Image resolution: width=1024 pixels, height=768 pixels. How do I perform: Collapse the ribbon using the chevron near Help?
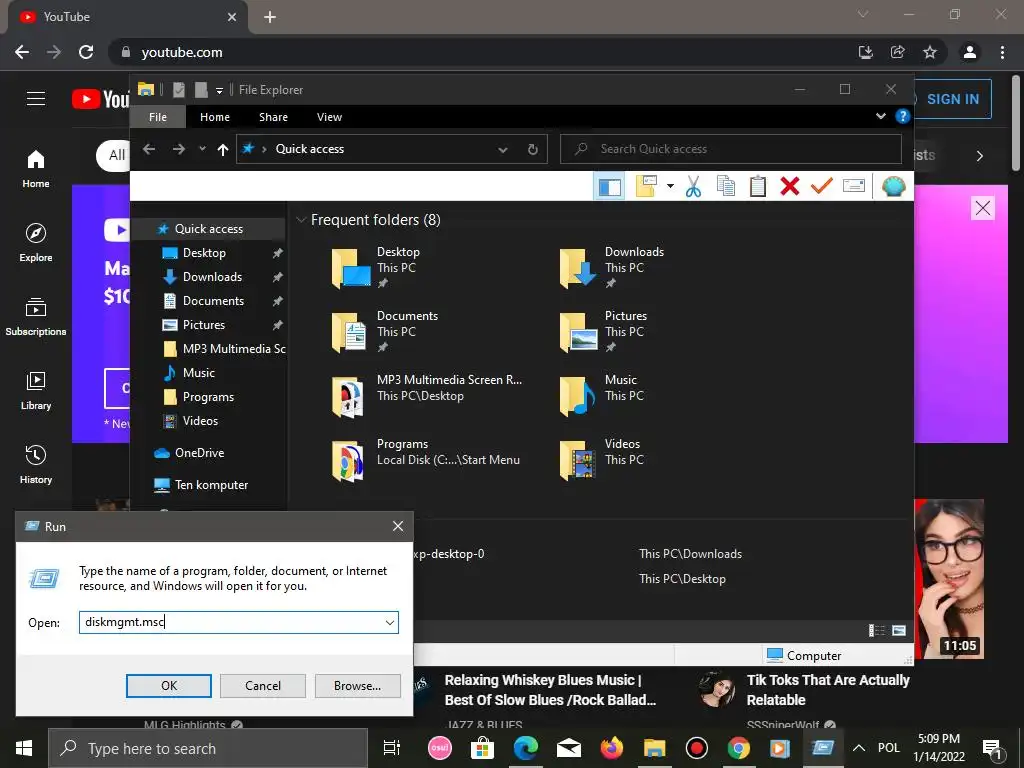(x=880, y=116)
